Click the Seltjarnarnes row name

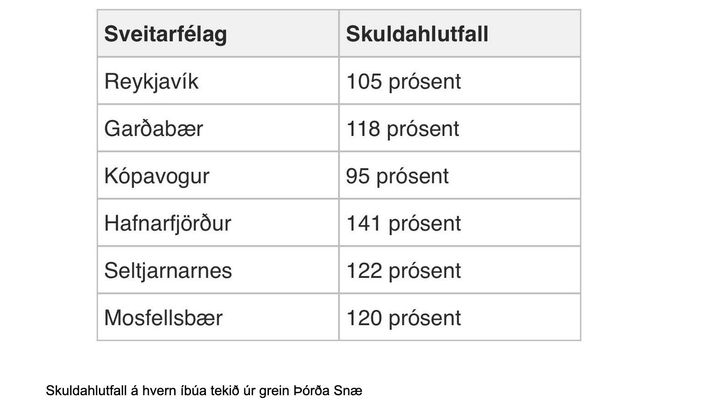167,271
